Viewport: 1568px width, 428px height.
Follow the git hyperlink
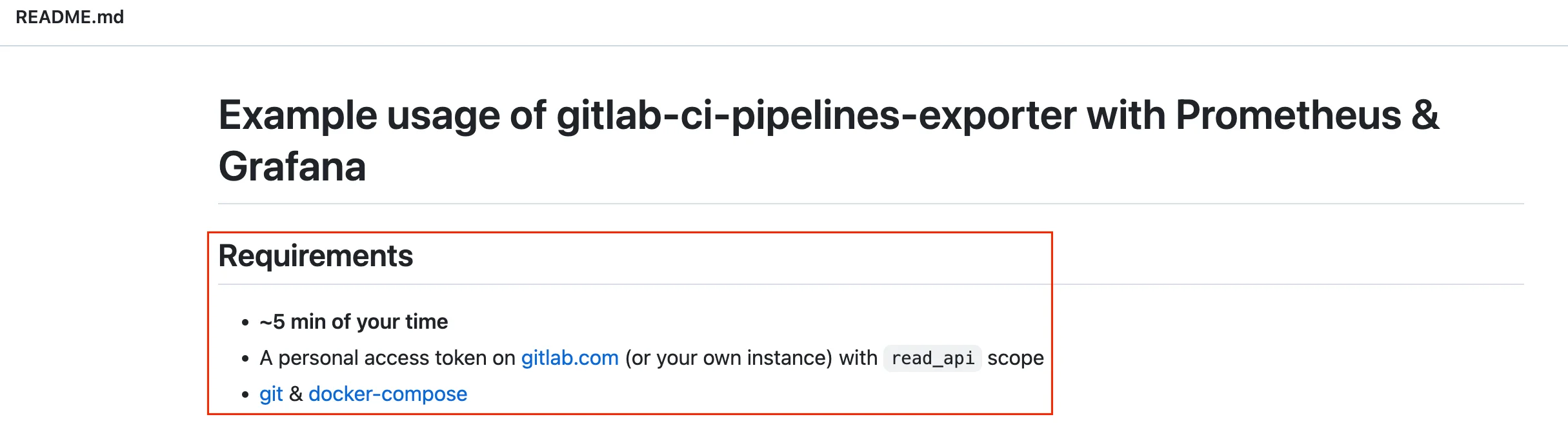(271, 394)
